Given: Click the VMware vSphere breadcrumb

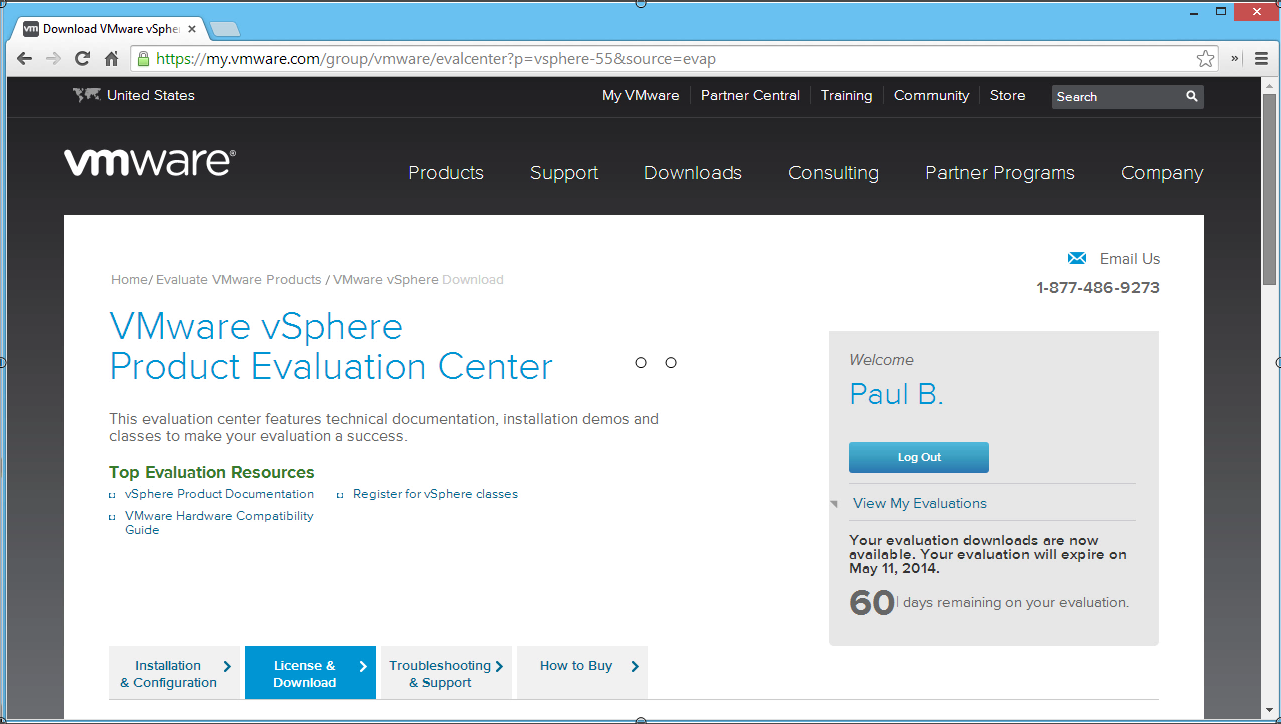Looking at the screenshot, I should pos(386,280).
